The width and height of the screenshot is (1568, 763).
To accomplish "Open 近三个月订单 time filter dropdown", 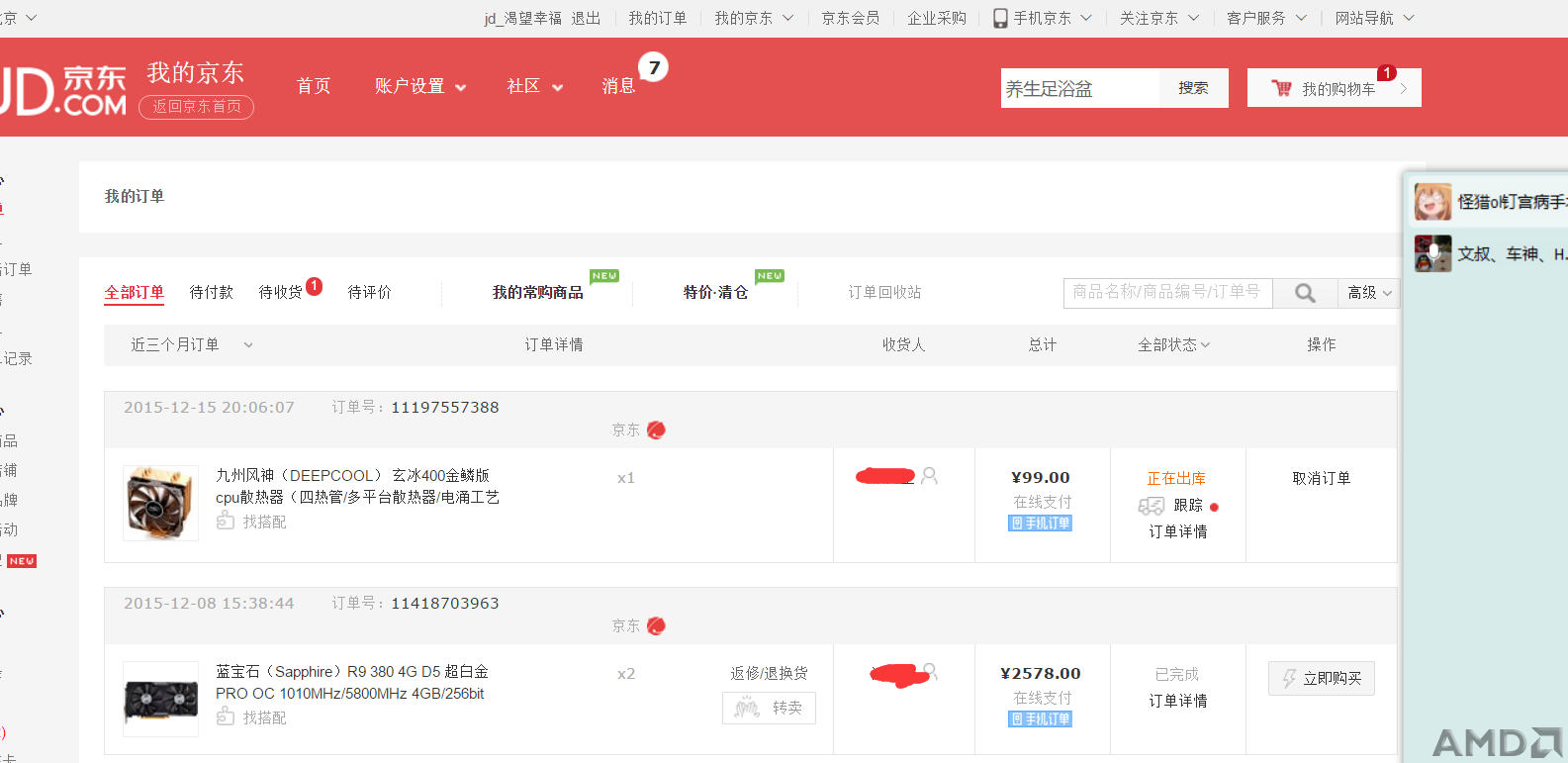I will tap(192, 344).
